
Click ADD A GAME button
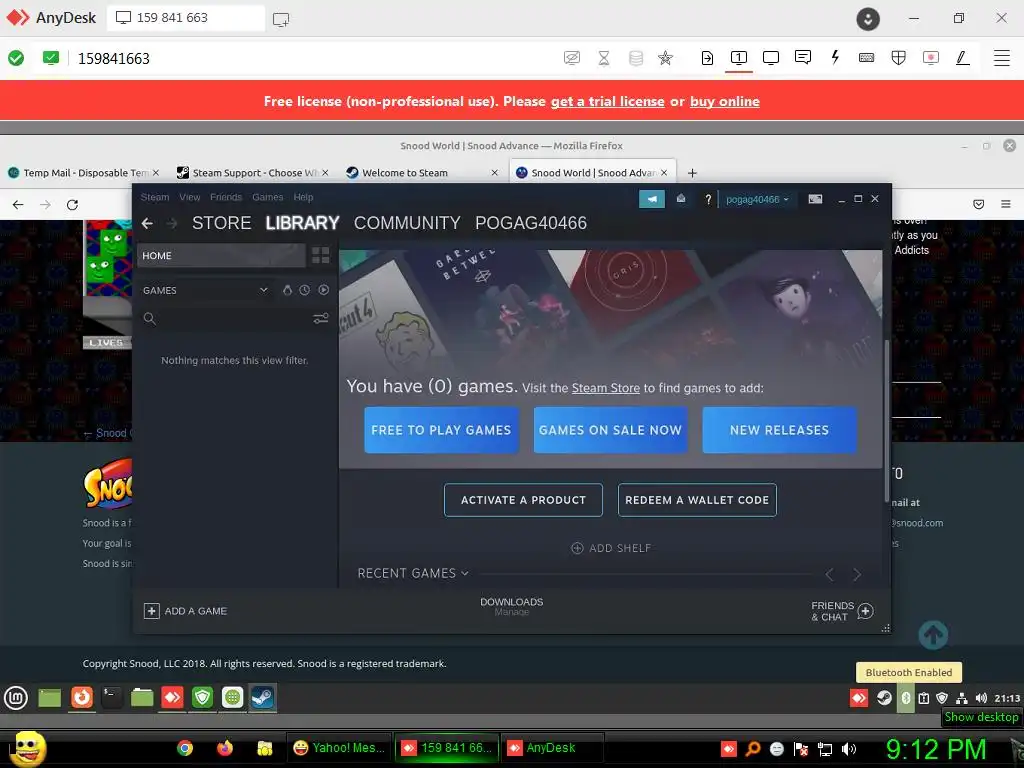(185, 611)
